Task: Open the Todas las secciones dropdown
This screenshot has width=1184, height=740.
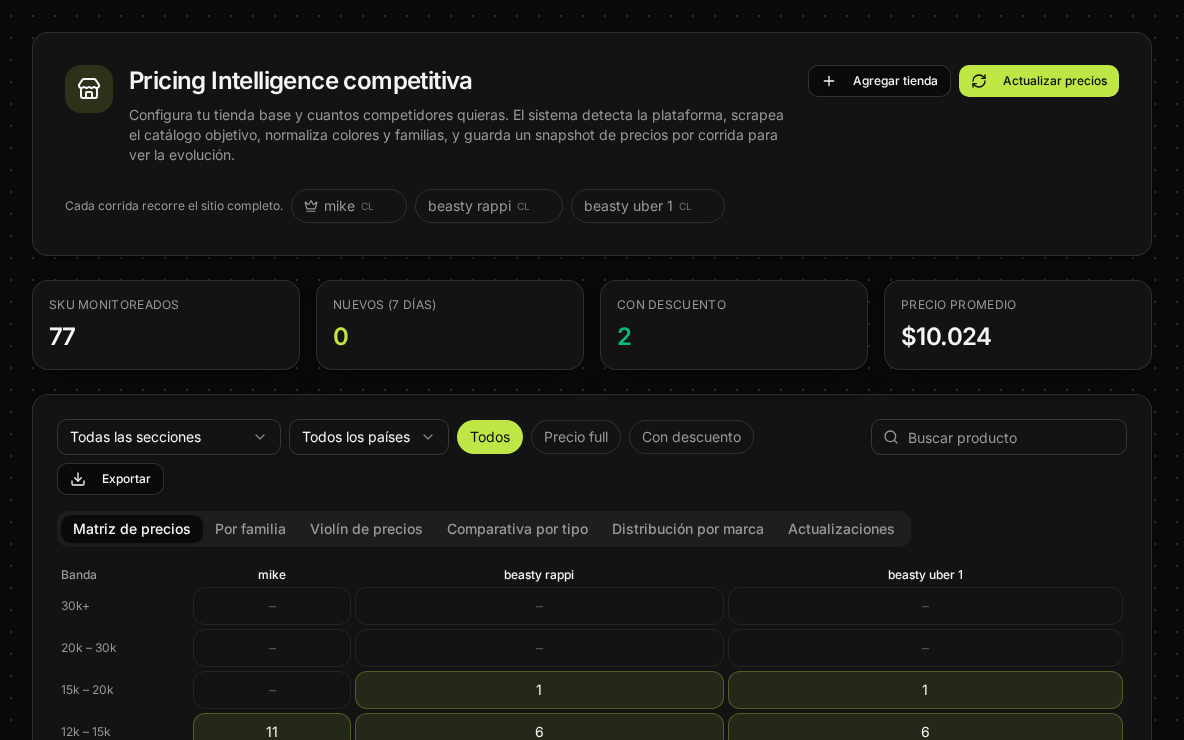Action: [x=168, y=437]
